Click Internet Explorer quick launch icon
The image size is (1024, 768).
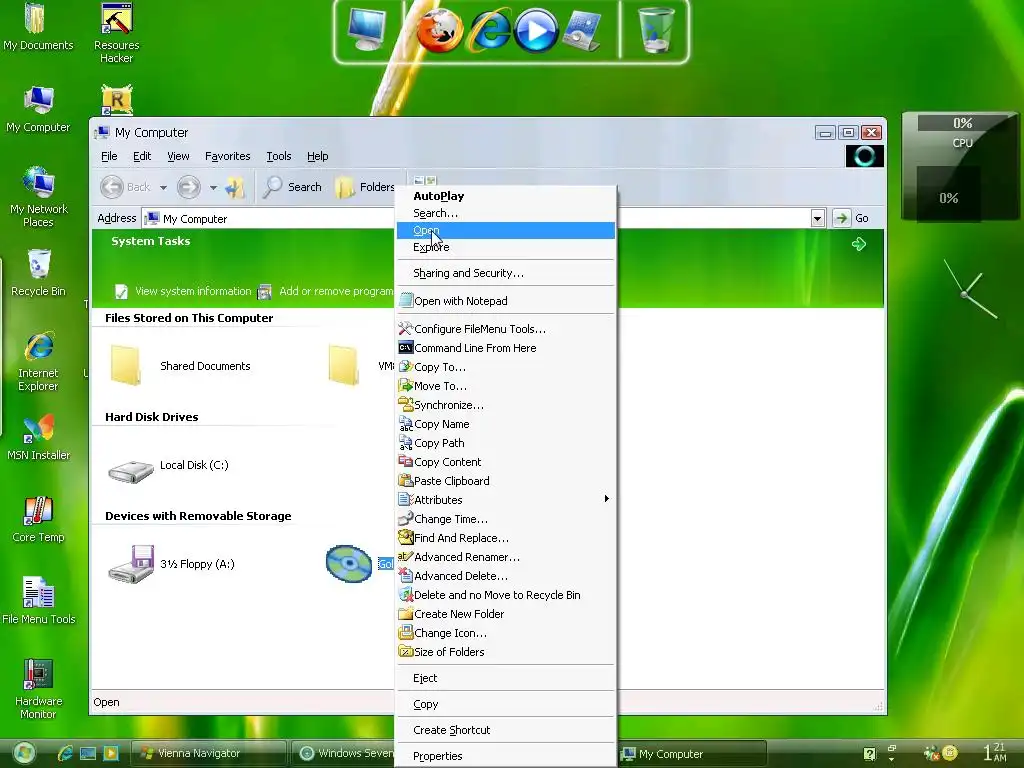[65, 753]
